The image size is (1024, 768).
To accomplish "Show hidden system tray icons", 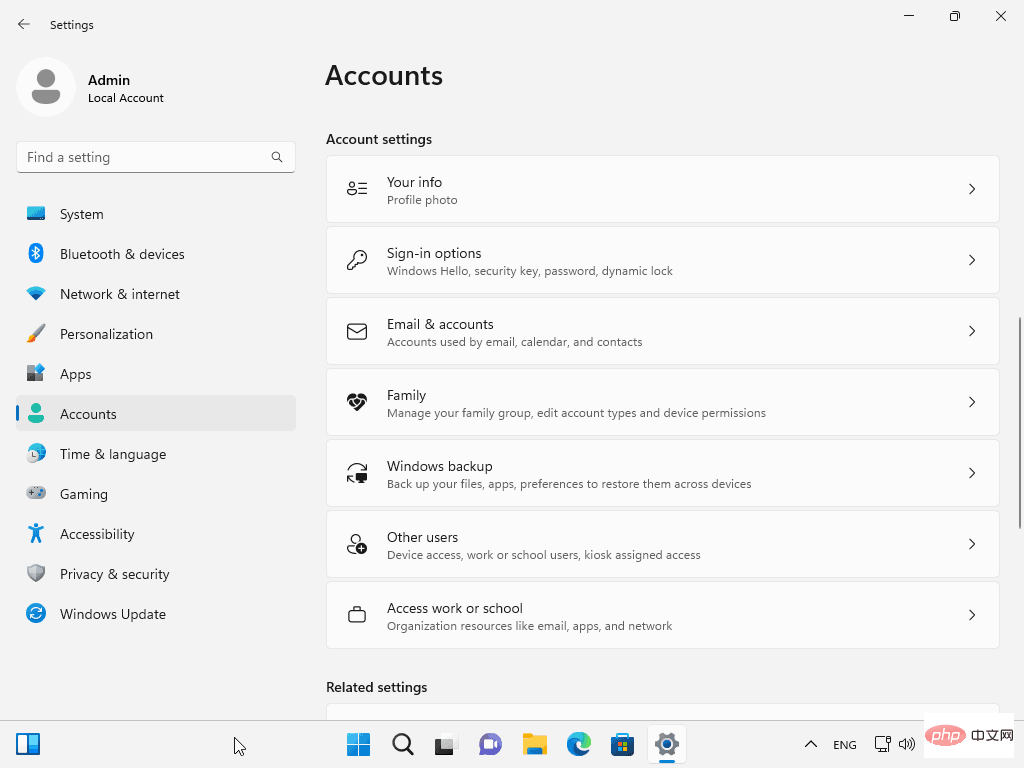I will (810, 744).
